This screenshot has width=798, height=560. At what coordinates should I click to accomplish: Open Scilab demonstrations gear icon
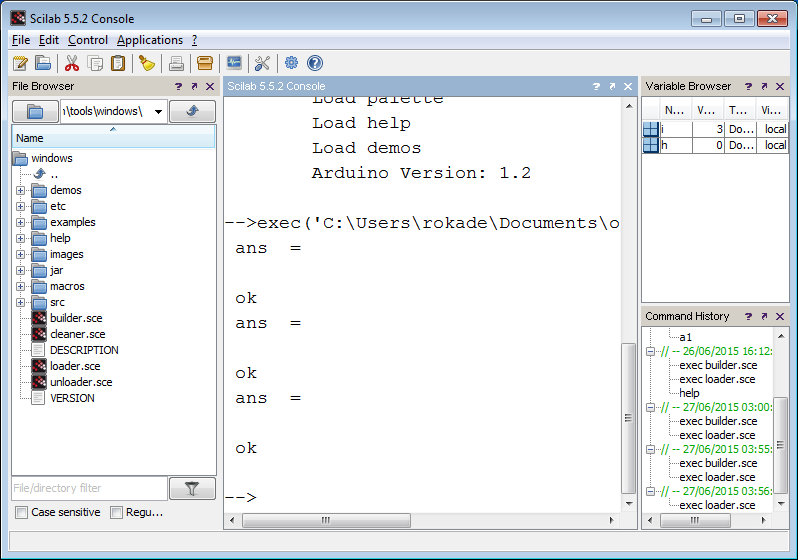[x=291, y=63]
